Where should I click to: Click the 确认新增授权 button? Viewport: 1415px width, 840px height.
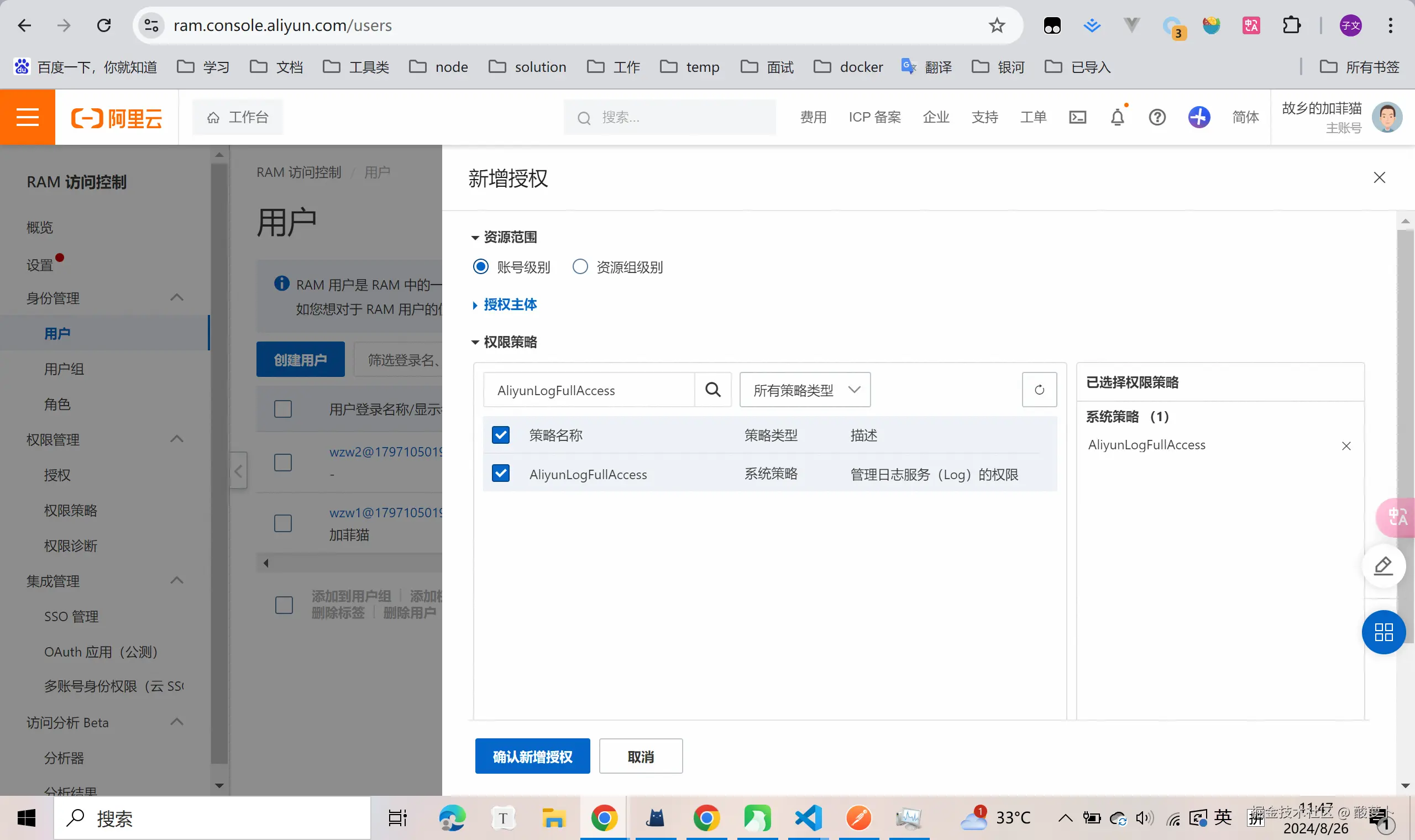[x=532, y=756]
